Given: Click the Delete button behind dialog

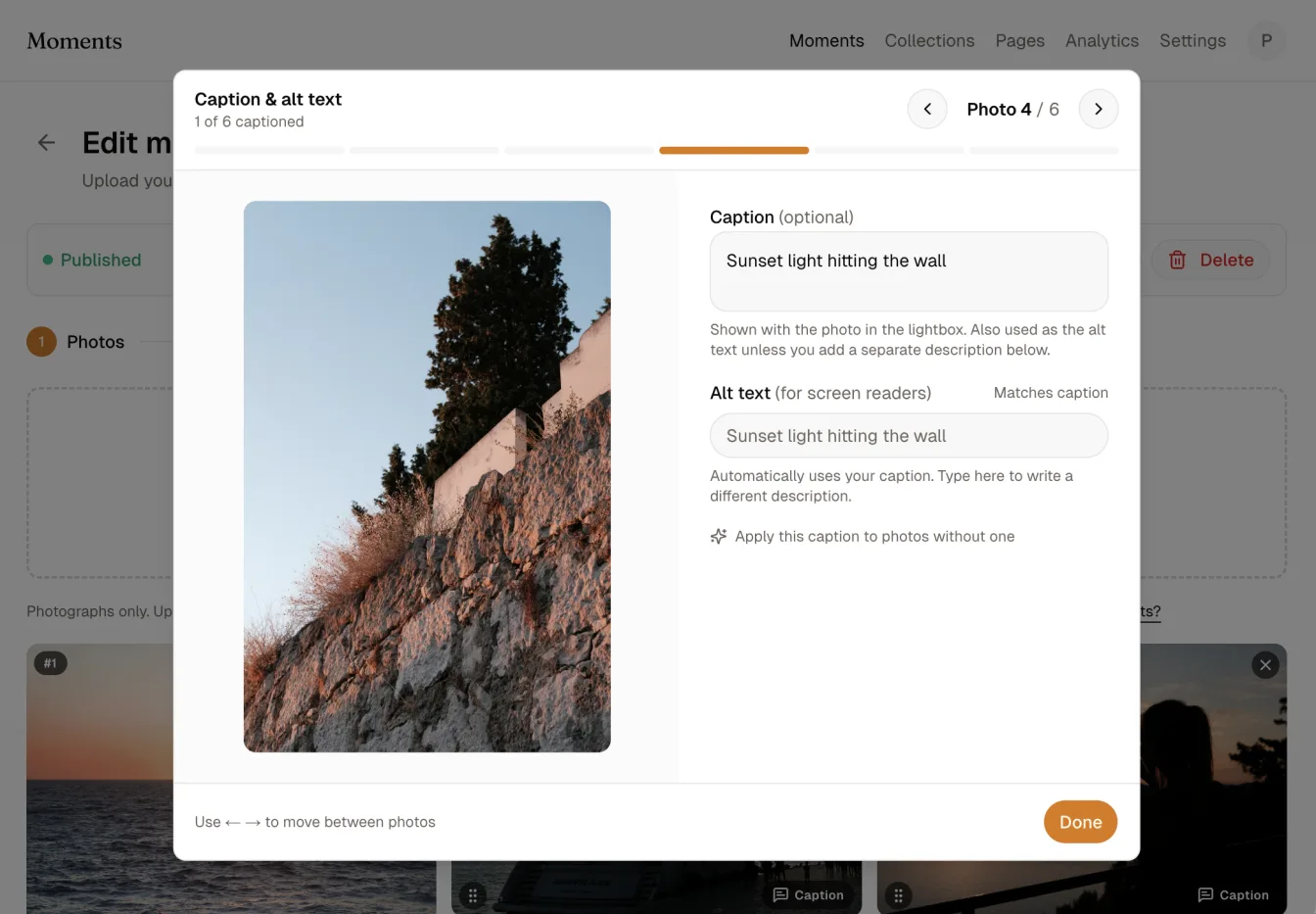Looking at the screenshot, I should [1210, 260].
